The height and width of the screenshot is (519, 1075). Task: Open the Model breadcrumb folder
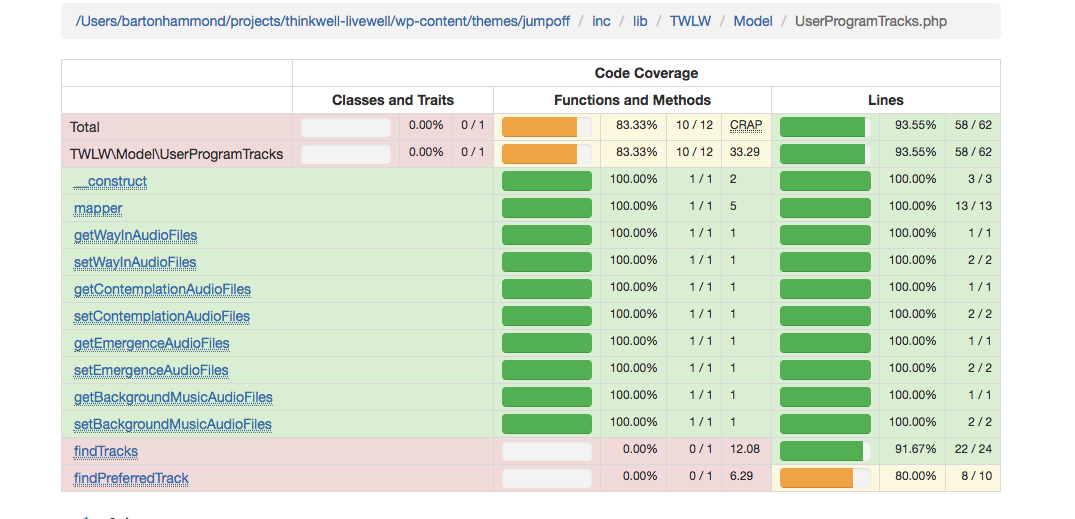pyautogui.click(x=753, y=21)
